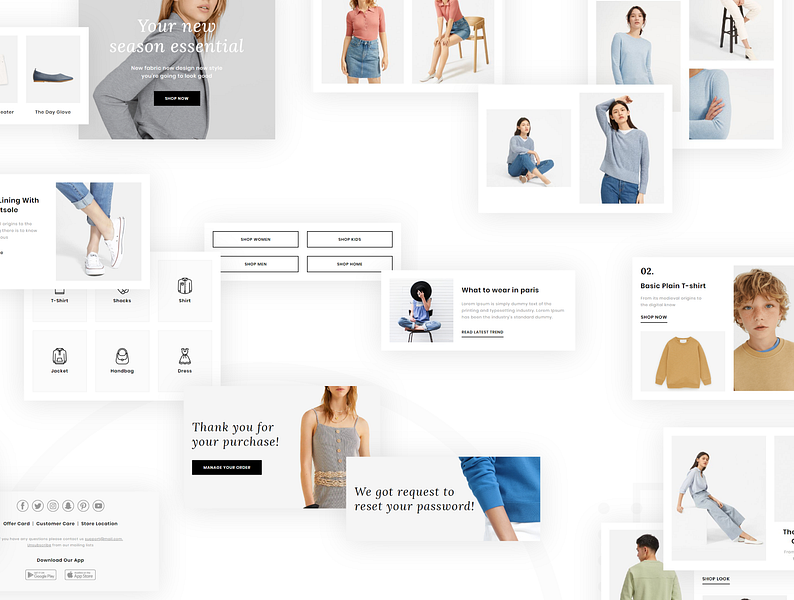The width and height of the screenshot is (794, 600).
Task: Click the Manage Your Order button
Action: 227,467
